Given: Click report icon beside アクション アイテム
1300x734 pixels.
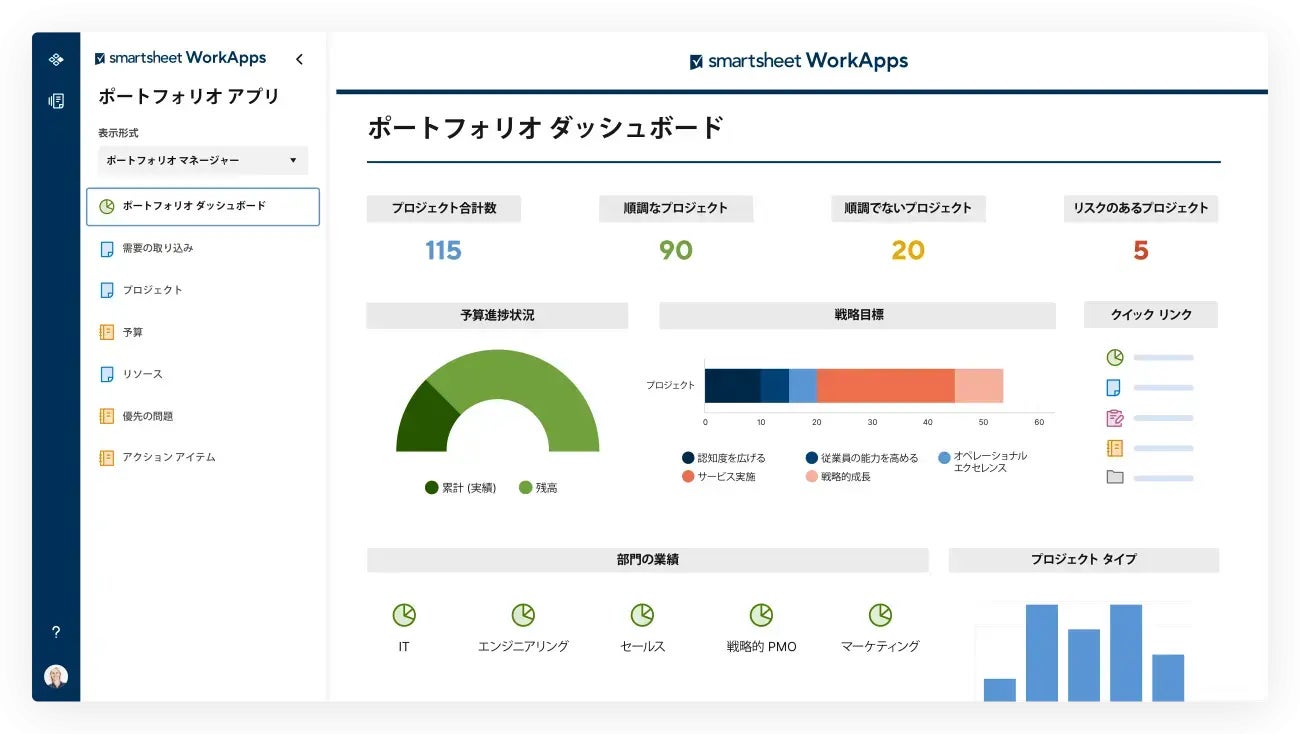Looking at the screenshot, I should [x=107, y=458].
